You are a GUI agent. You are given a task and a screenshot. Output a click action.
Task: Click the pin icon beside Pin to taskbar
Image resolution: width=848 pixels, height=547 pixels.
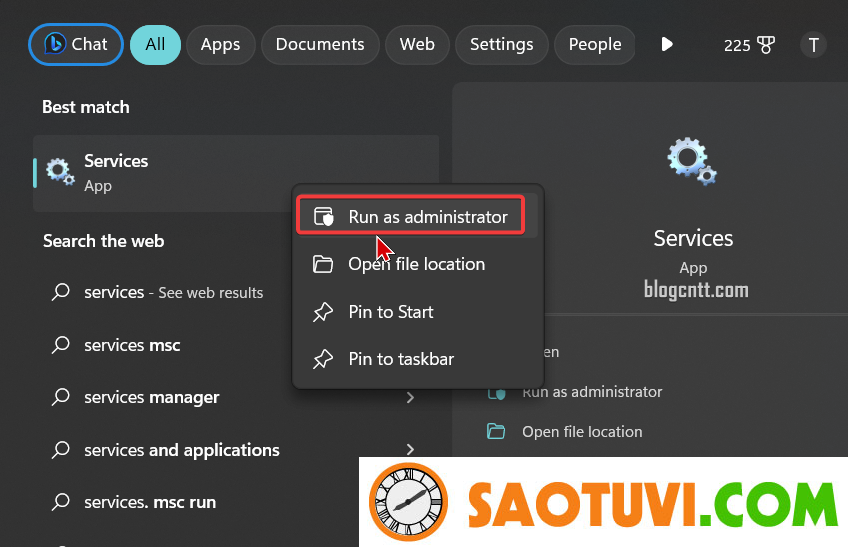point(323,359)
